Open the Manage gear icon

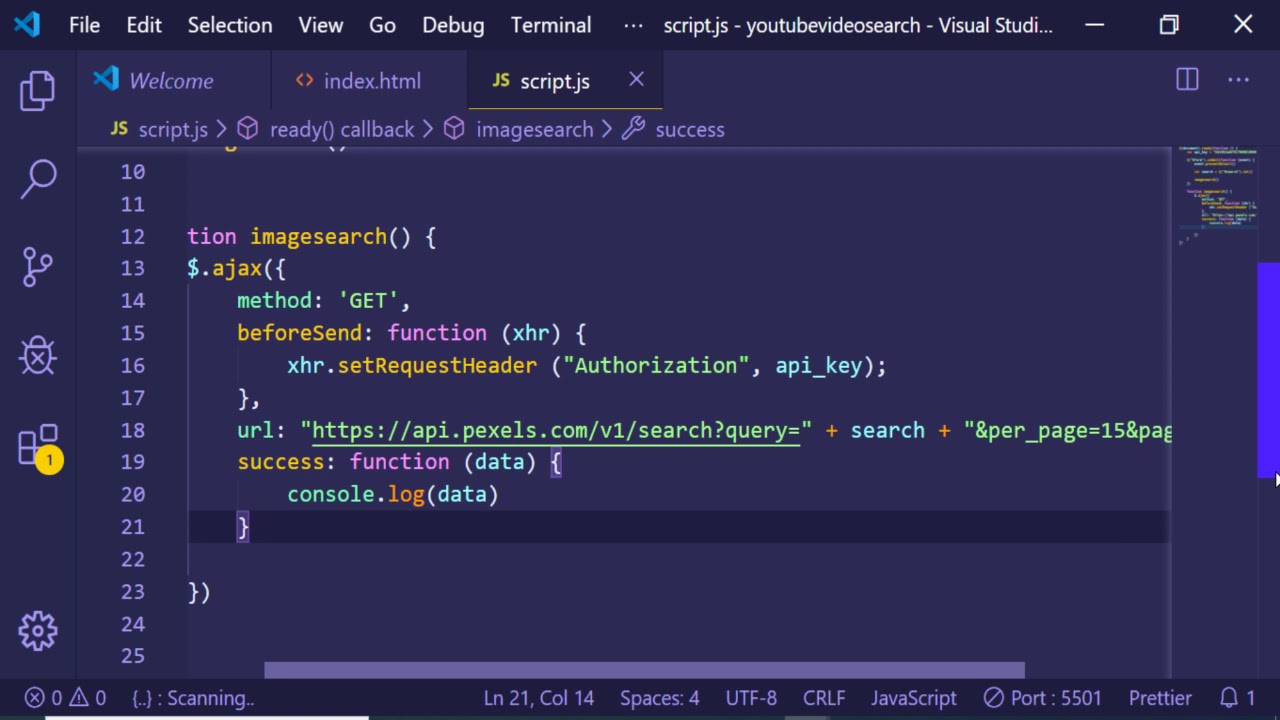38,630
